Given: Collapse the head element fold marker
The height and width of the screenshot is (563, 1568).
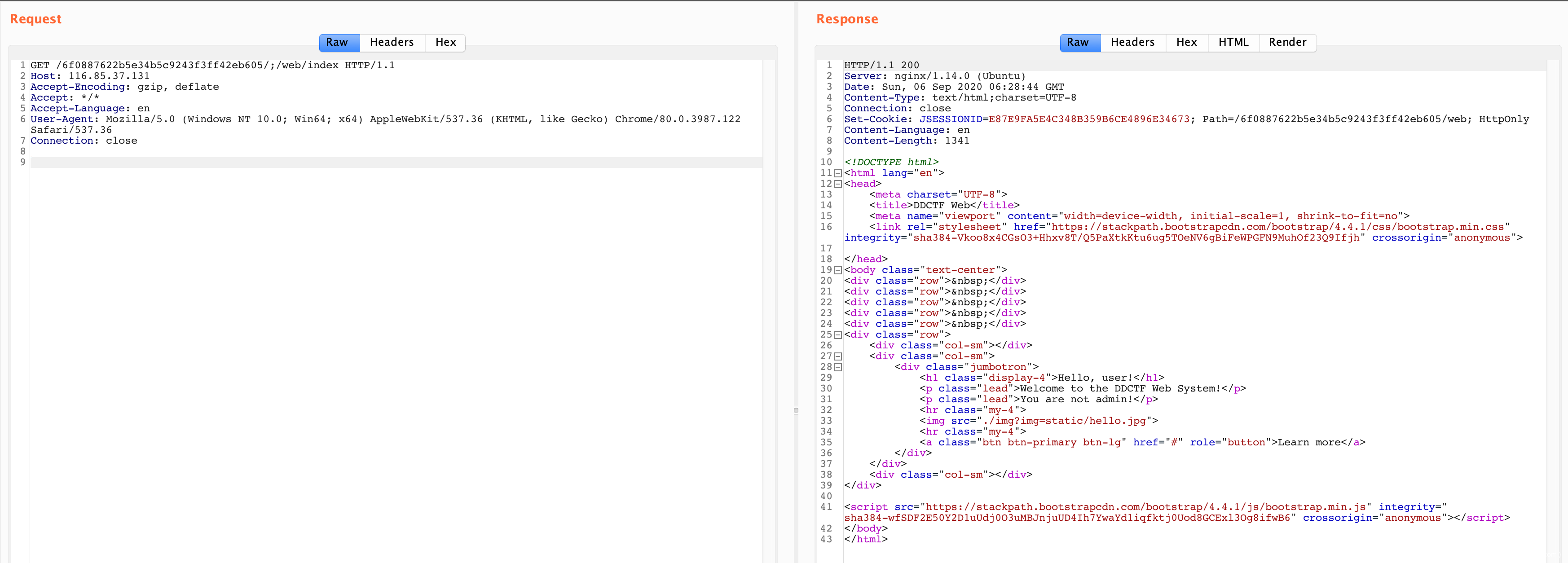Looking at the screenshot, I should point(837,184).
